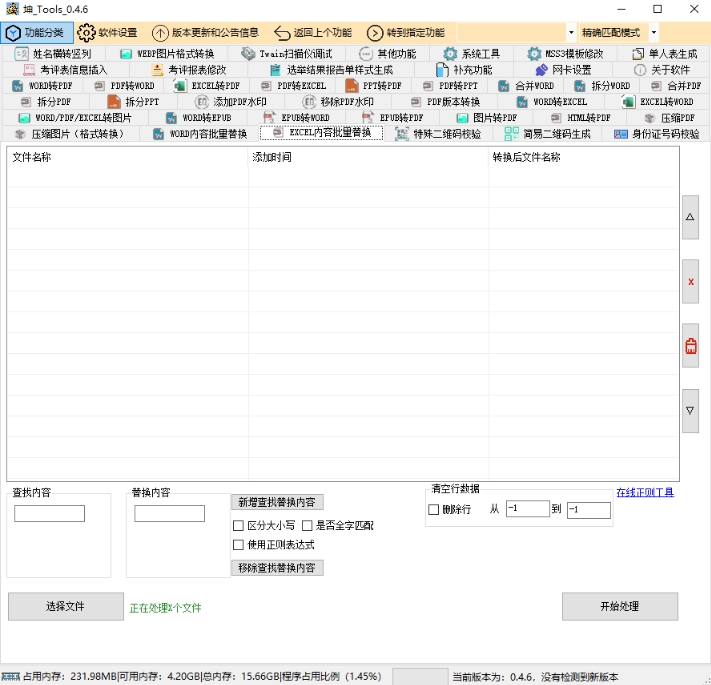
Task: Expand the 精确匹配模式 dropdown
Action: pyautogui.click(x=654, y=32)
